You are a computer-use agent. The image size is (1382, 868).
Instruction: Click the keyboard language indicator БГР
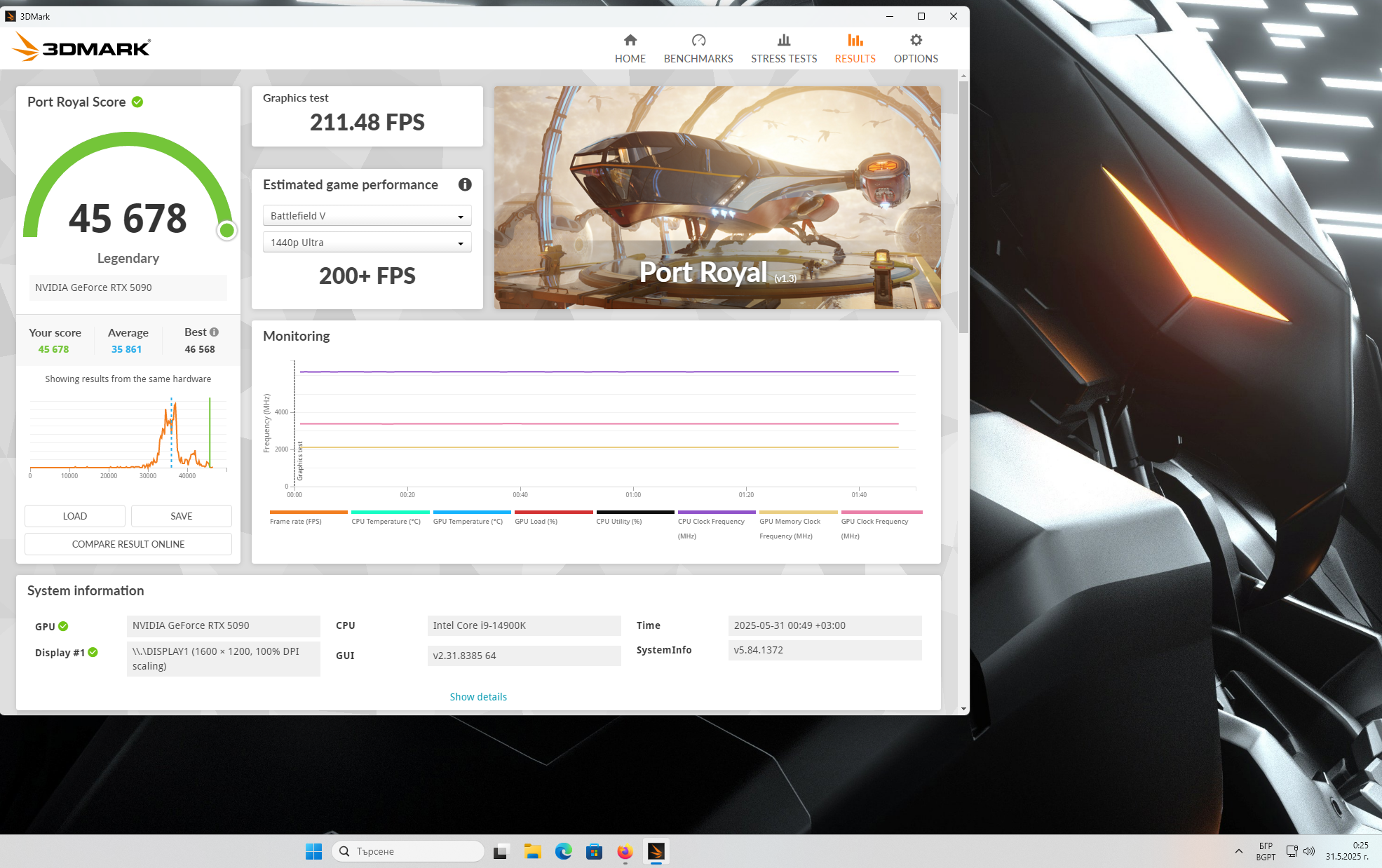(x=1266, y=851)
